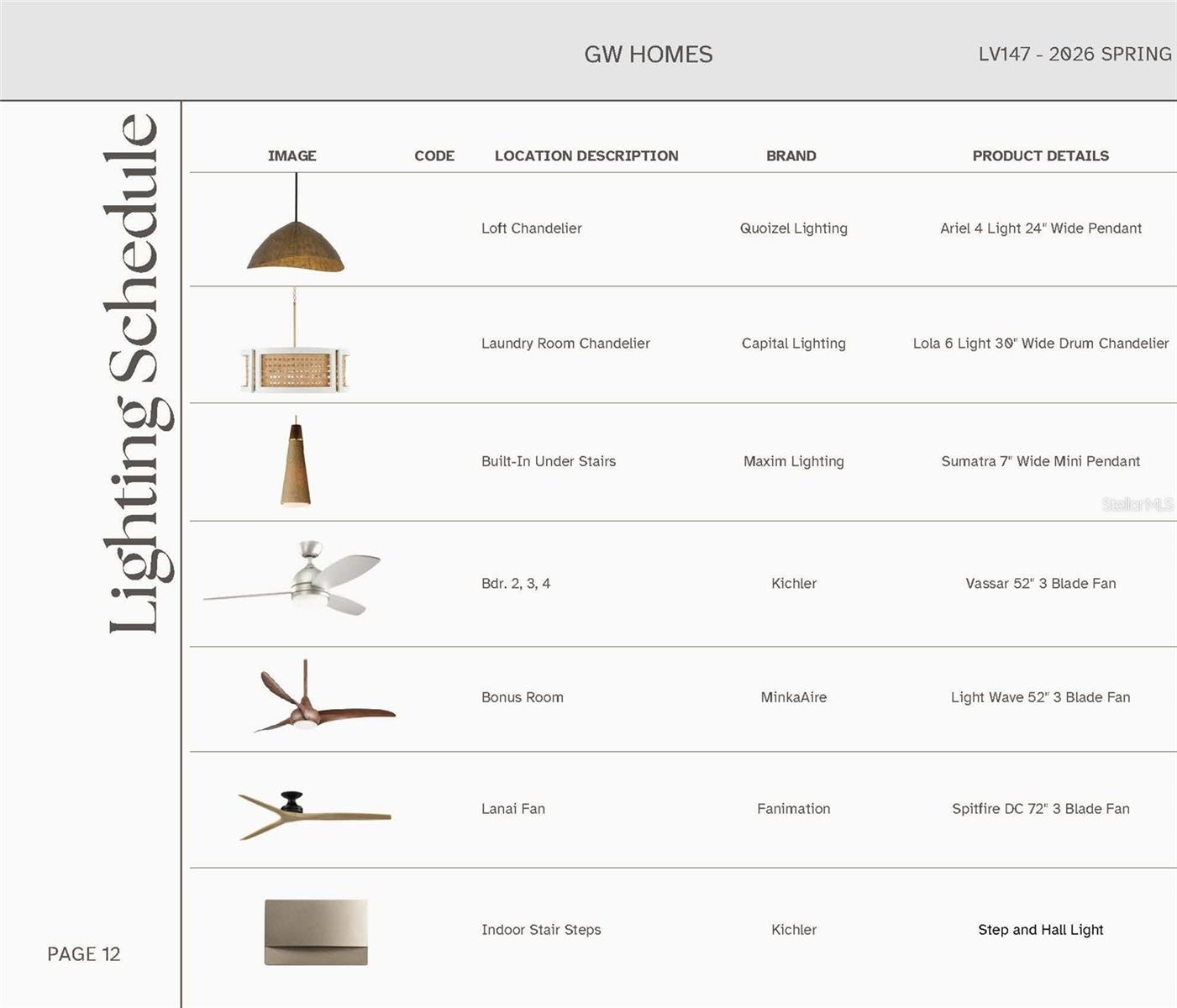The height and width of the screenshot is (1008, 1177).
Task: Click the PAGE 12 label
Action: click(x=84, y=954)
